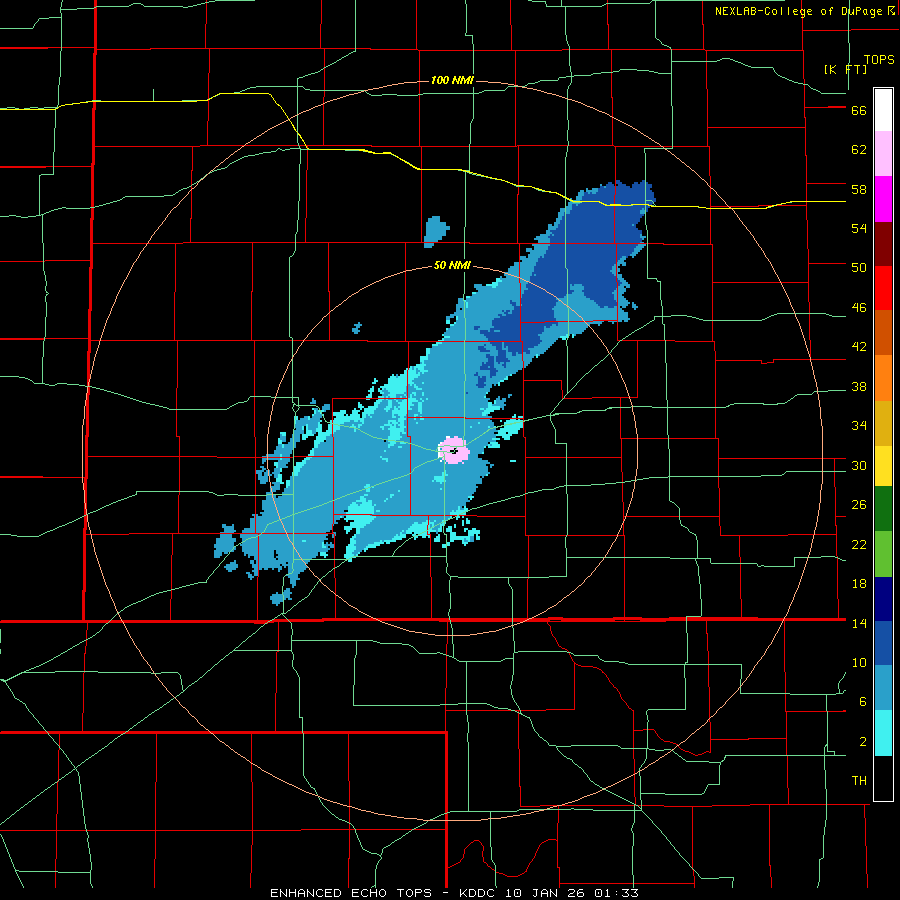
Task: Click the legend value 58
Action: click(x=859, y=189)
